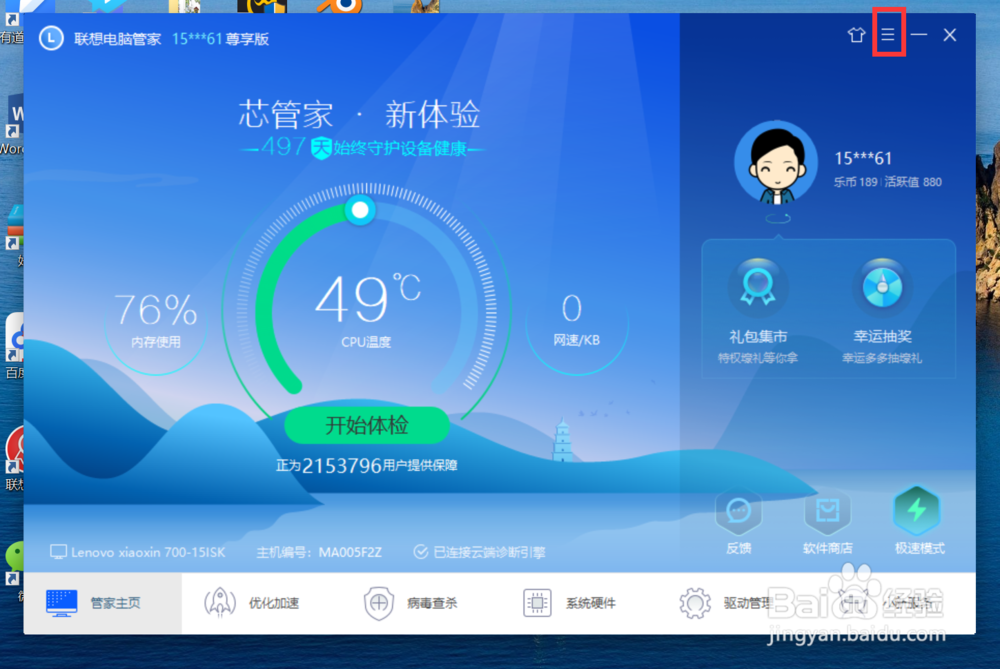1000x669 pixels.
Task: Click the Lenovo xiaoxin 700-15ISK device name
Action: tap(148, 552)
